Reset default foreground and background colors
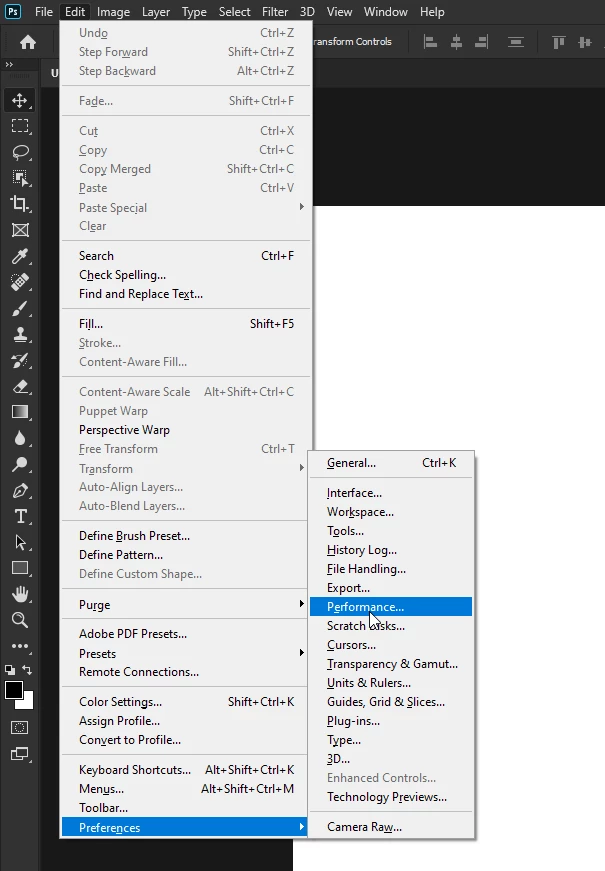The image size is (605, 871). coord(10,669)
